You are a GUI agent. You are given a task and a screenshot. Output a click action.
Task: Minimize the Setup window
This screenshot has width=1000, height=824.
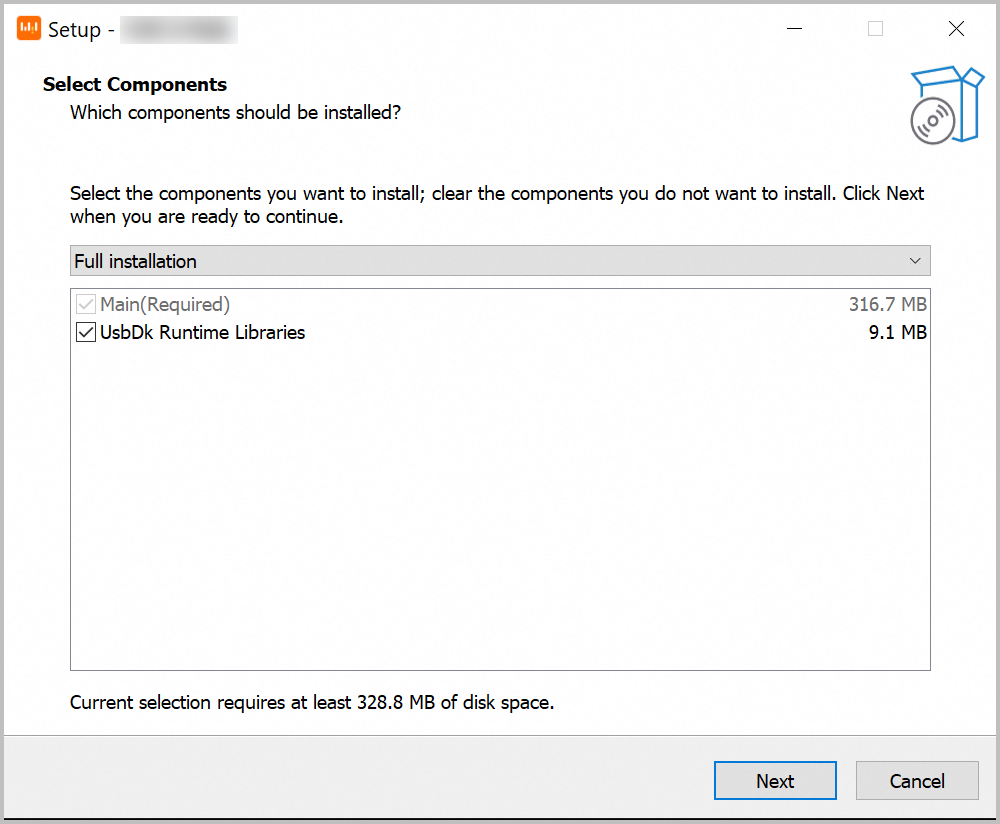(795, 29)
